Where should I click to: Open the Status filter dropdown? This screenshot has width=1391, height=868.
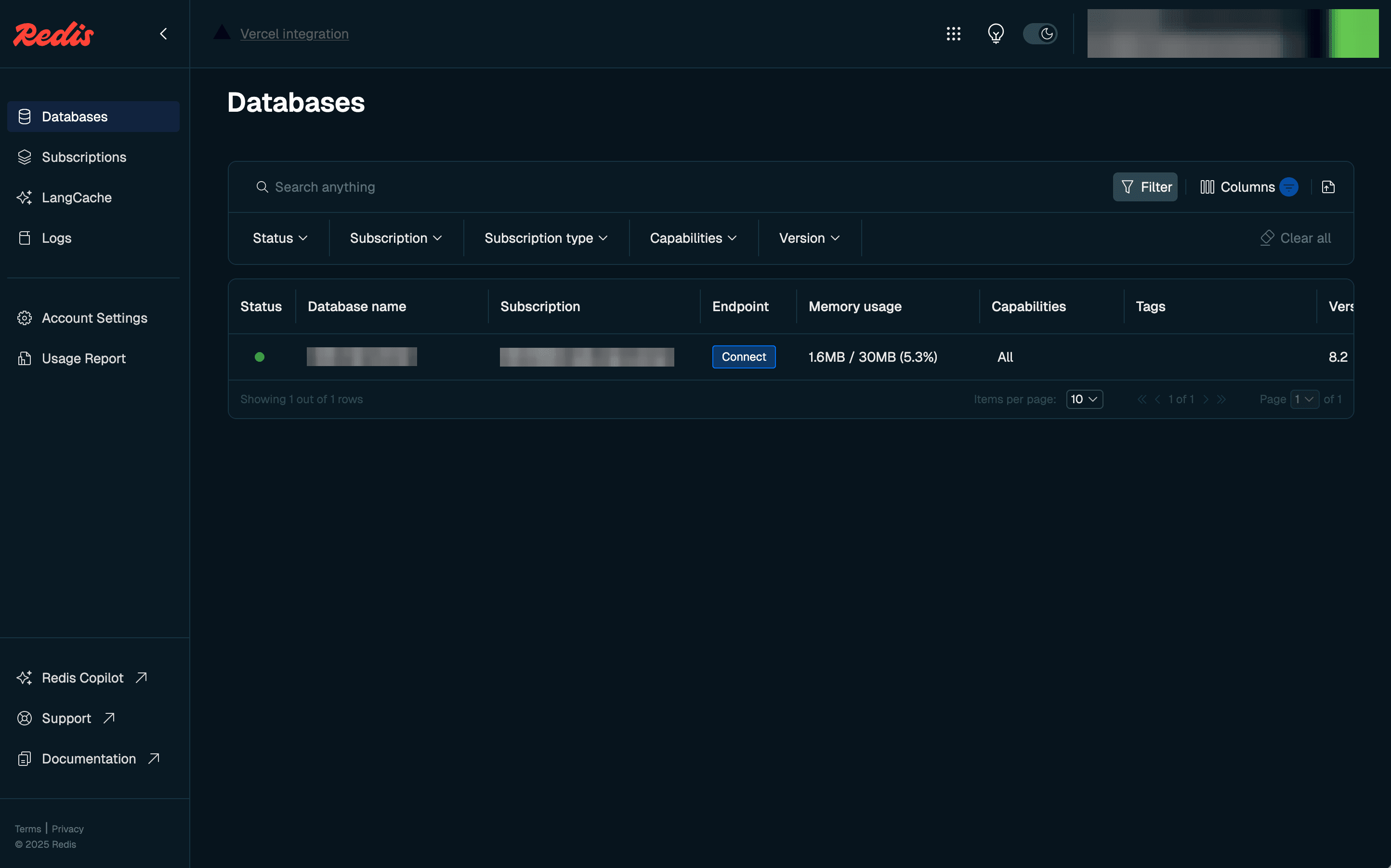pos(279,237)
